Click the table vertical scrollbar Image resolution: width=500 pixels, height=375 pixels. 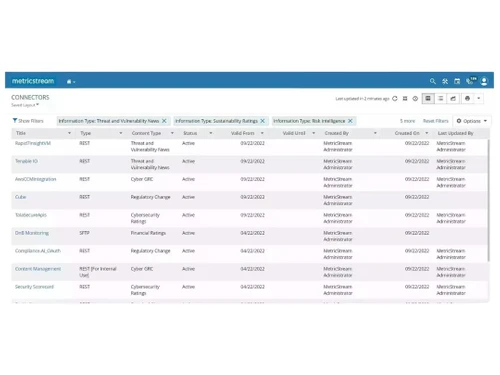pyautogui.click(x=489, y=200)
